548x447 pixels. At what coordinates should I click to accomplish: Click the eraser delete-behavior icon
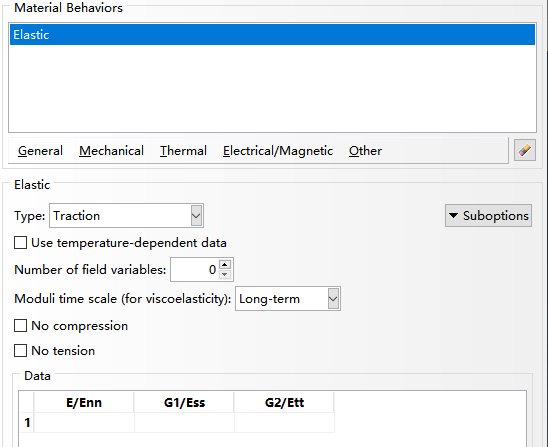[525, 150]
